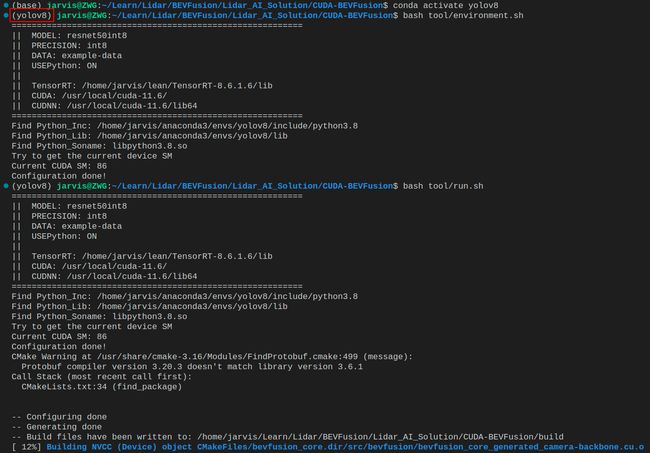The height and width of the screenshot is (453, 650).
Task: Click 'PRECISION: int8' in the environment.sh output
Action: coord(69,46)
